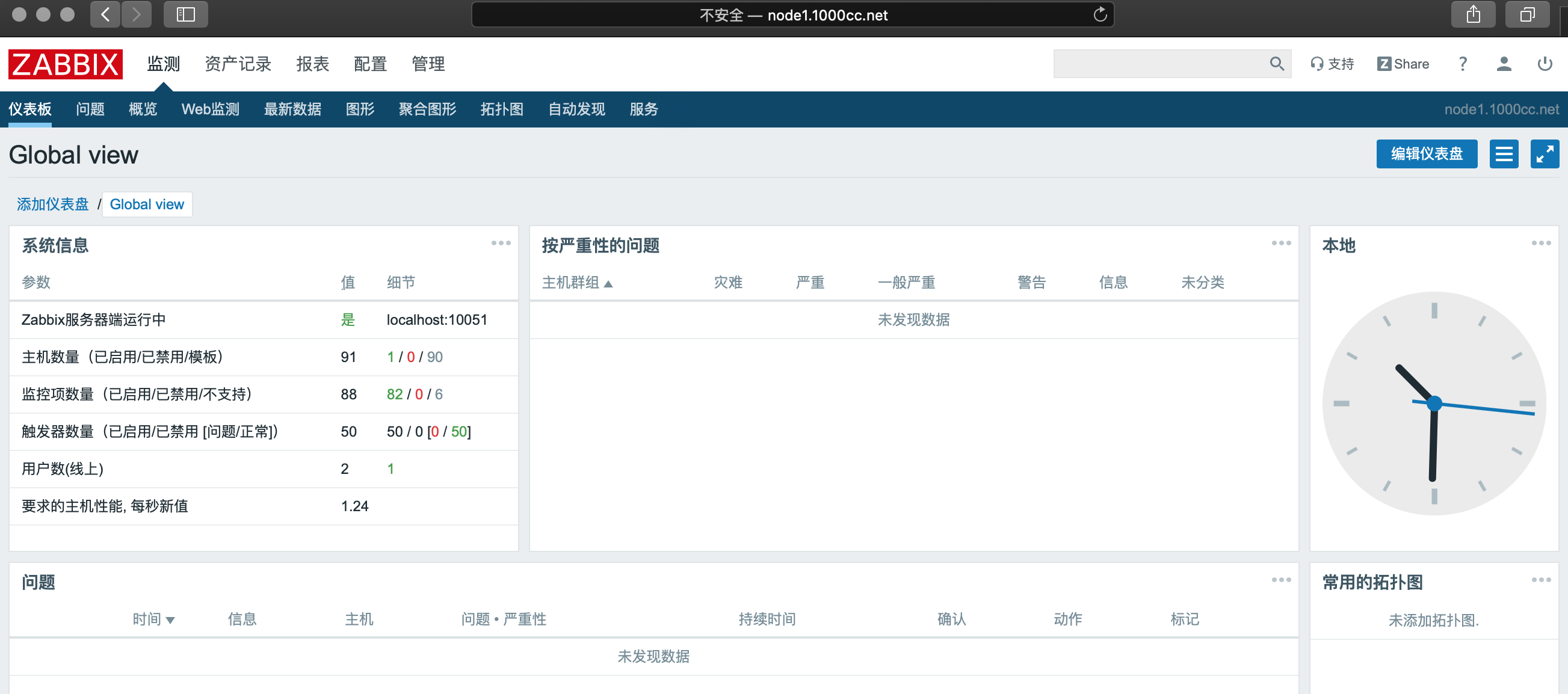
Task: Open the help question mark icon
Action: pos(1463,64)
